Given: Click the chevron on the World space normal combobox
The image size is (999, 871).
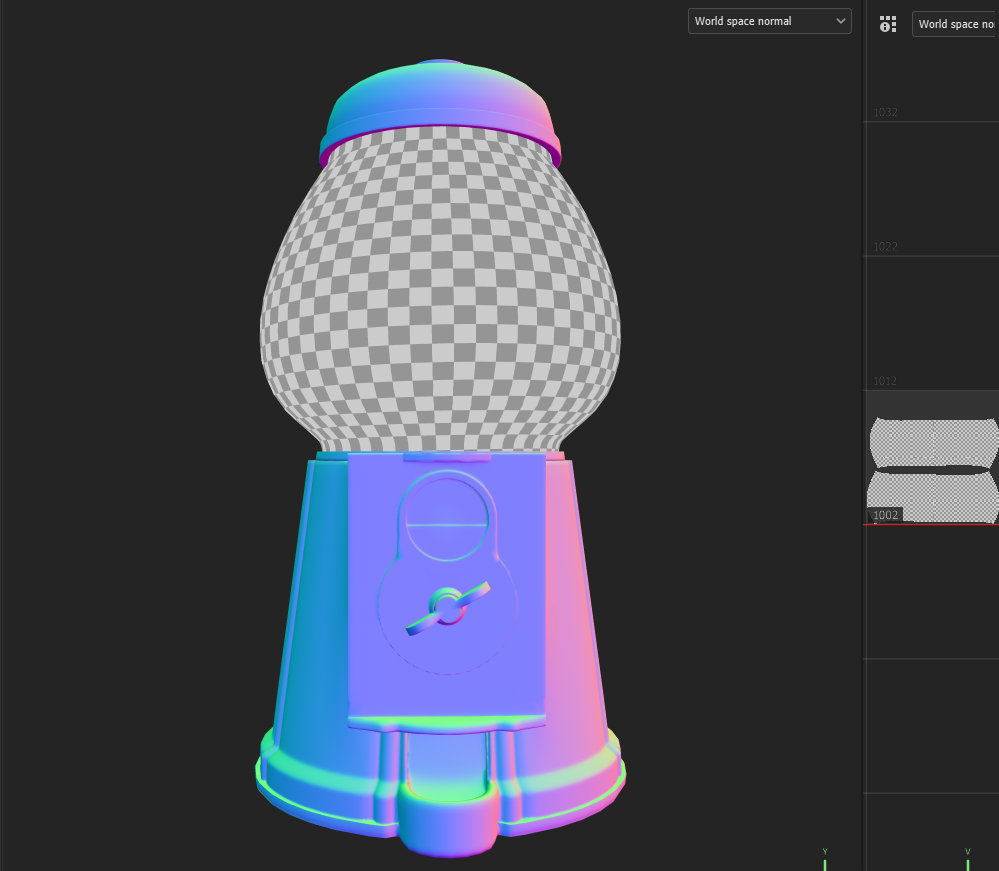Looking at the screenshot, I should tap(841, 20).
